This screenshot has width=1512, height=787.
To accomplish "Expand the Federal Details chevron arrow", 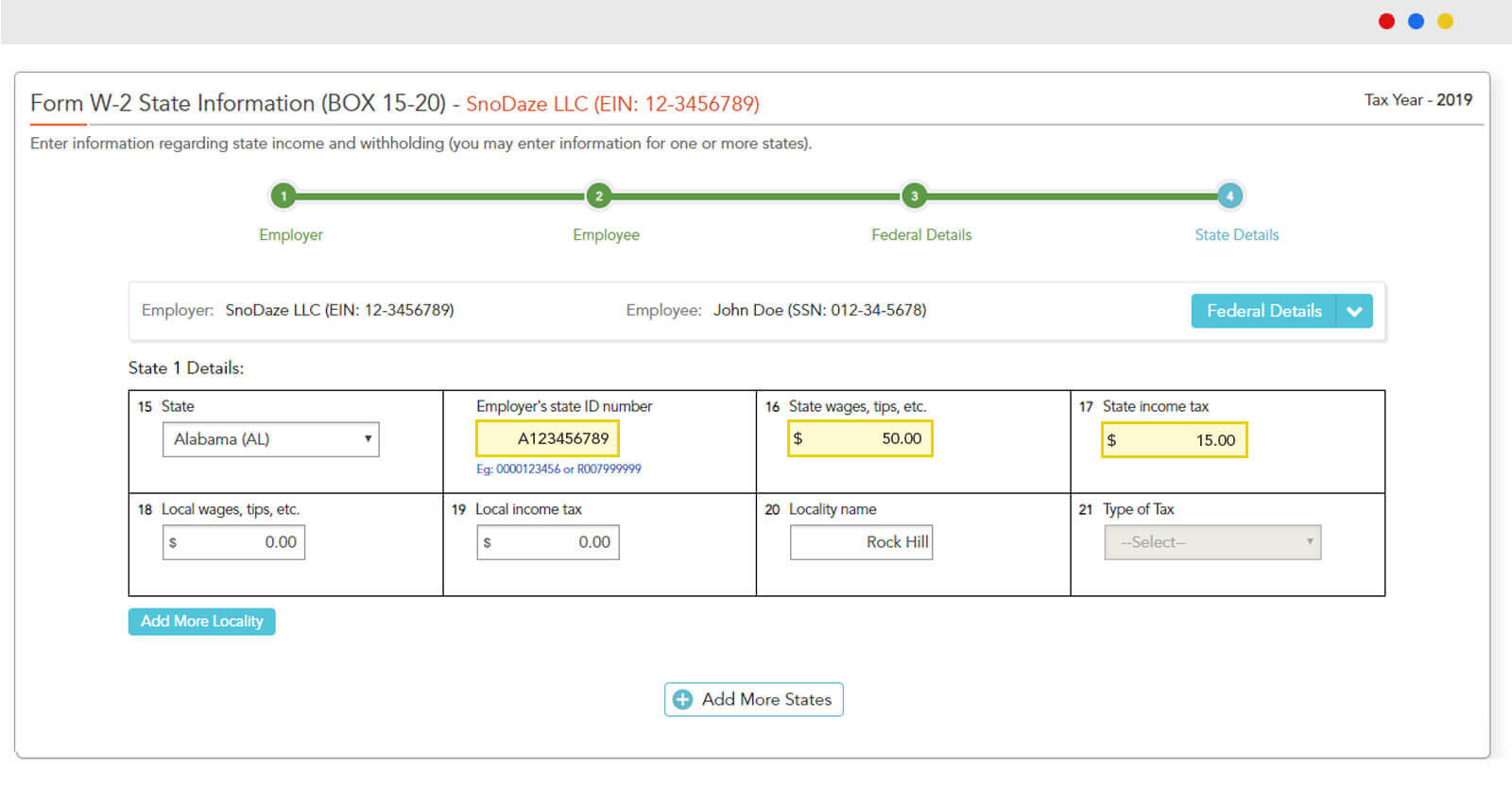I will (x=1354, y=311).
